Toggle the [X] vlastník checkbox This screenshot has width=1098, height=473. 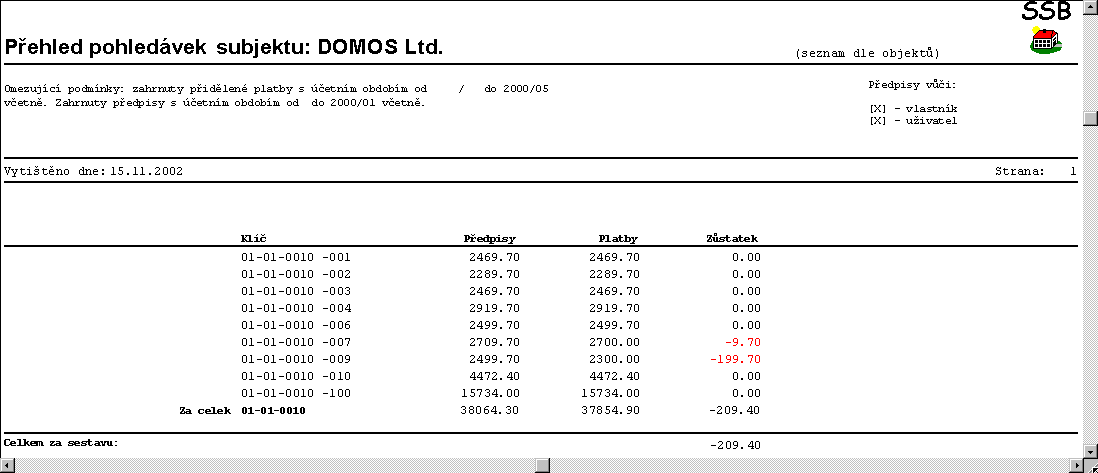(878, 109)
